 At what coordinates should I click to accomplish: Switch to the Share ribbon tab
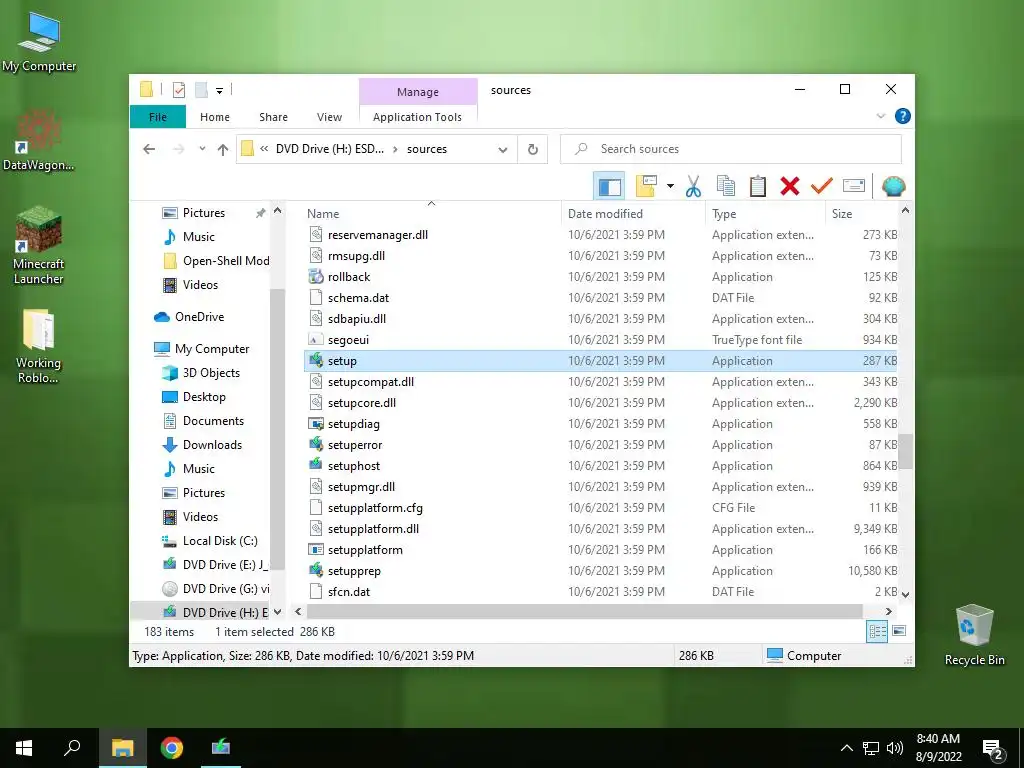click(273, 117)
